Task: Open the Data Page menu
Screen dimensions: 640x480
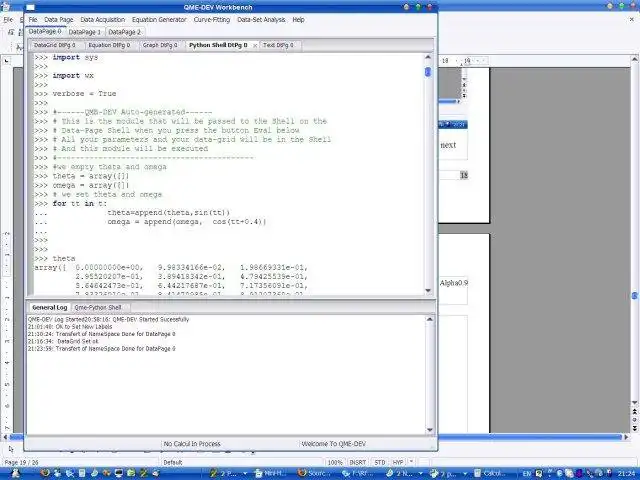Action: pyautogui.click(x=59, y=20)
